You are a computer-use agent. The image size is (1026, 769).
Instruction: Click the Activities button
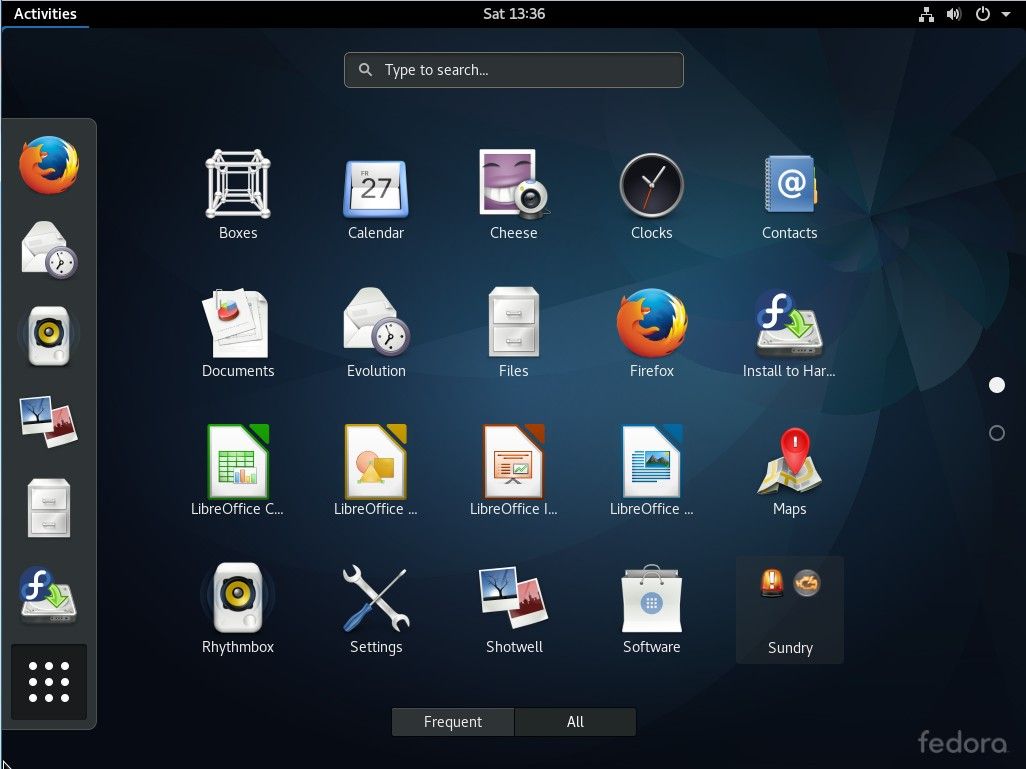45,14
